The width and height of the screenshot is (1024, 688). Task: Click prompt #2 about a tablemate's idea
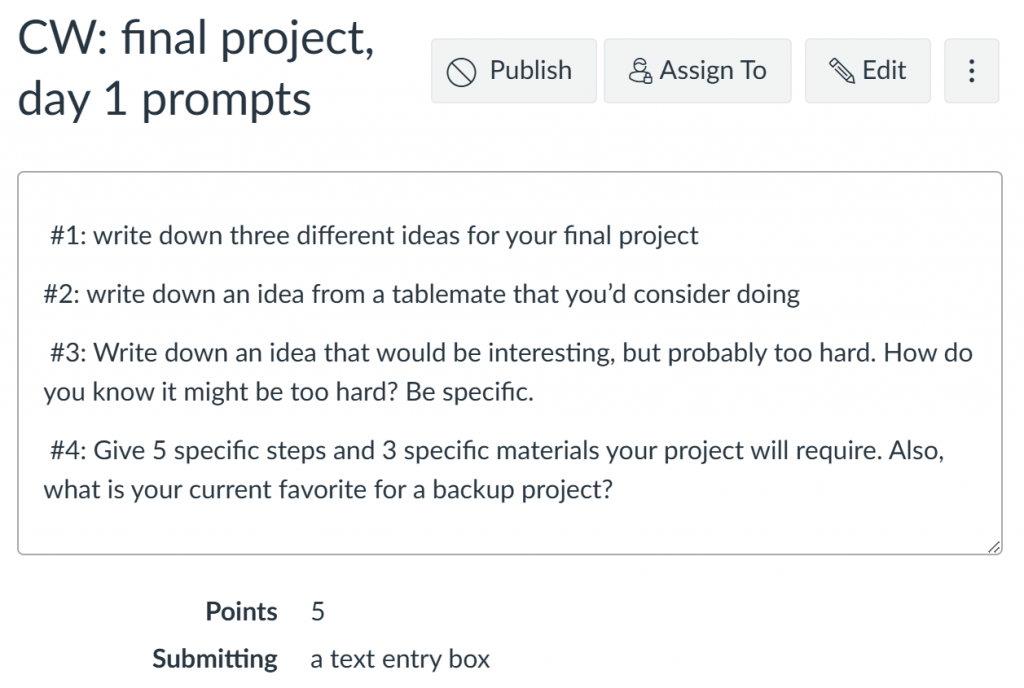421,294
